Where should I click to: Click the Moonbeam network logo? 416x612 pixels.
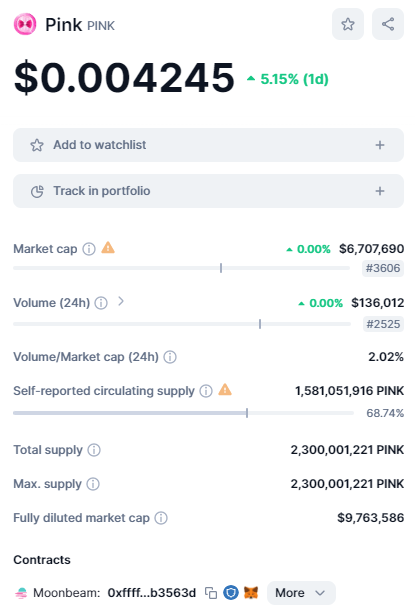(x=21, y=593)
